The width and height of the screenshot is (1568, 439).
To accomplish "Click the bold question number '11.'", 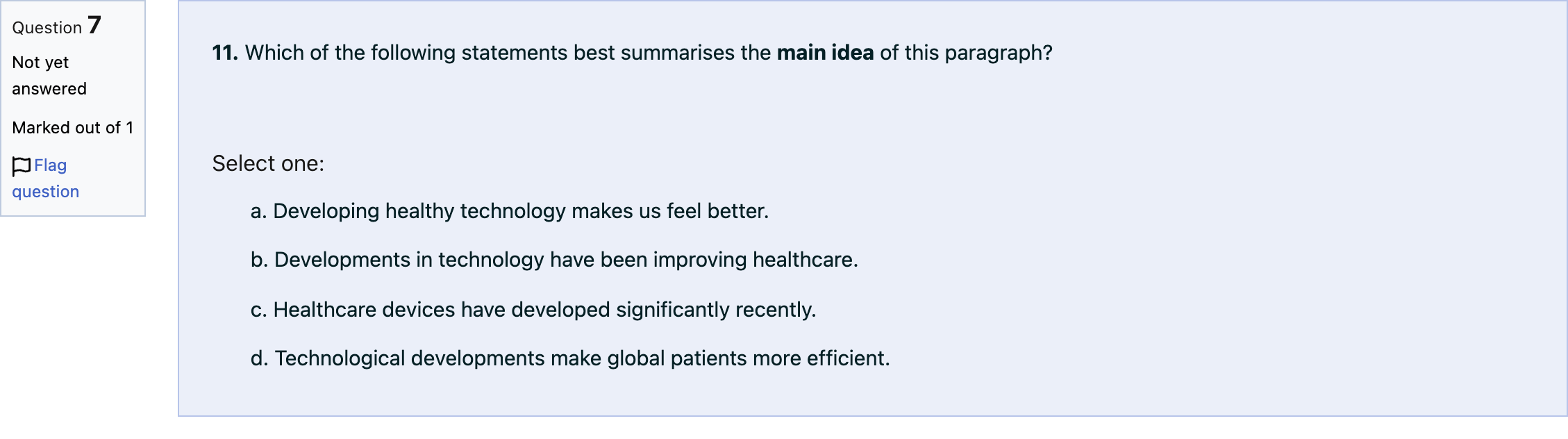I will (x=225, y=53).
